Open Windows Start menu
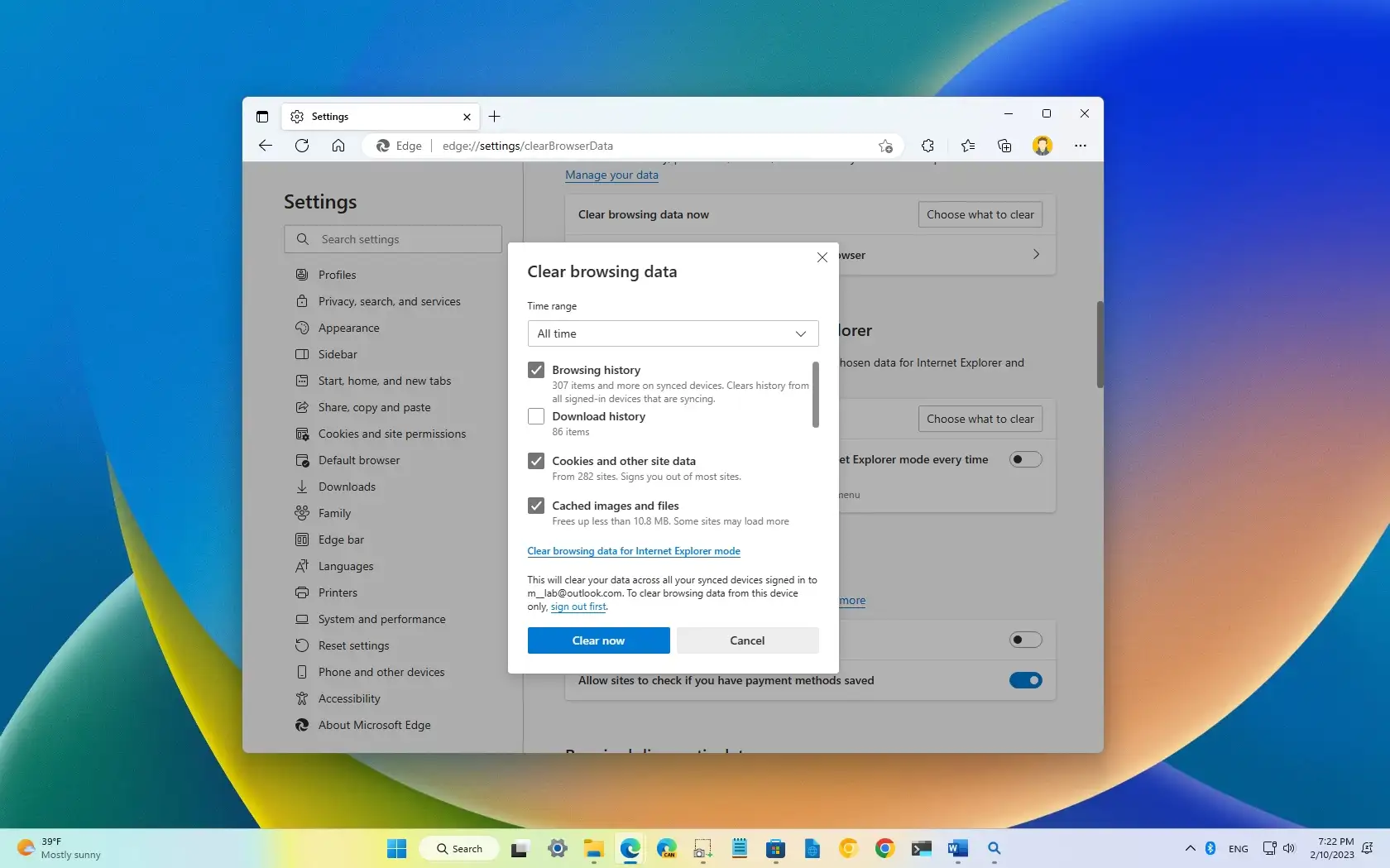 tap(397, 848)
